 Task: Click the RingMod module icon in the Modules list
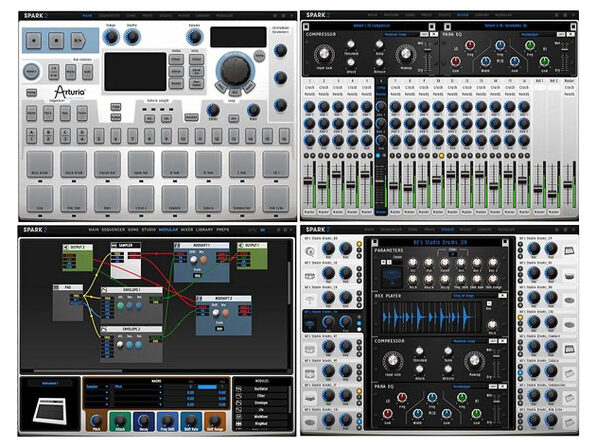point(239,423)
